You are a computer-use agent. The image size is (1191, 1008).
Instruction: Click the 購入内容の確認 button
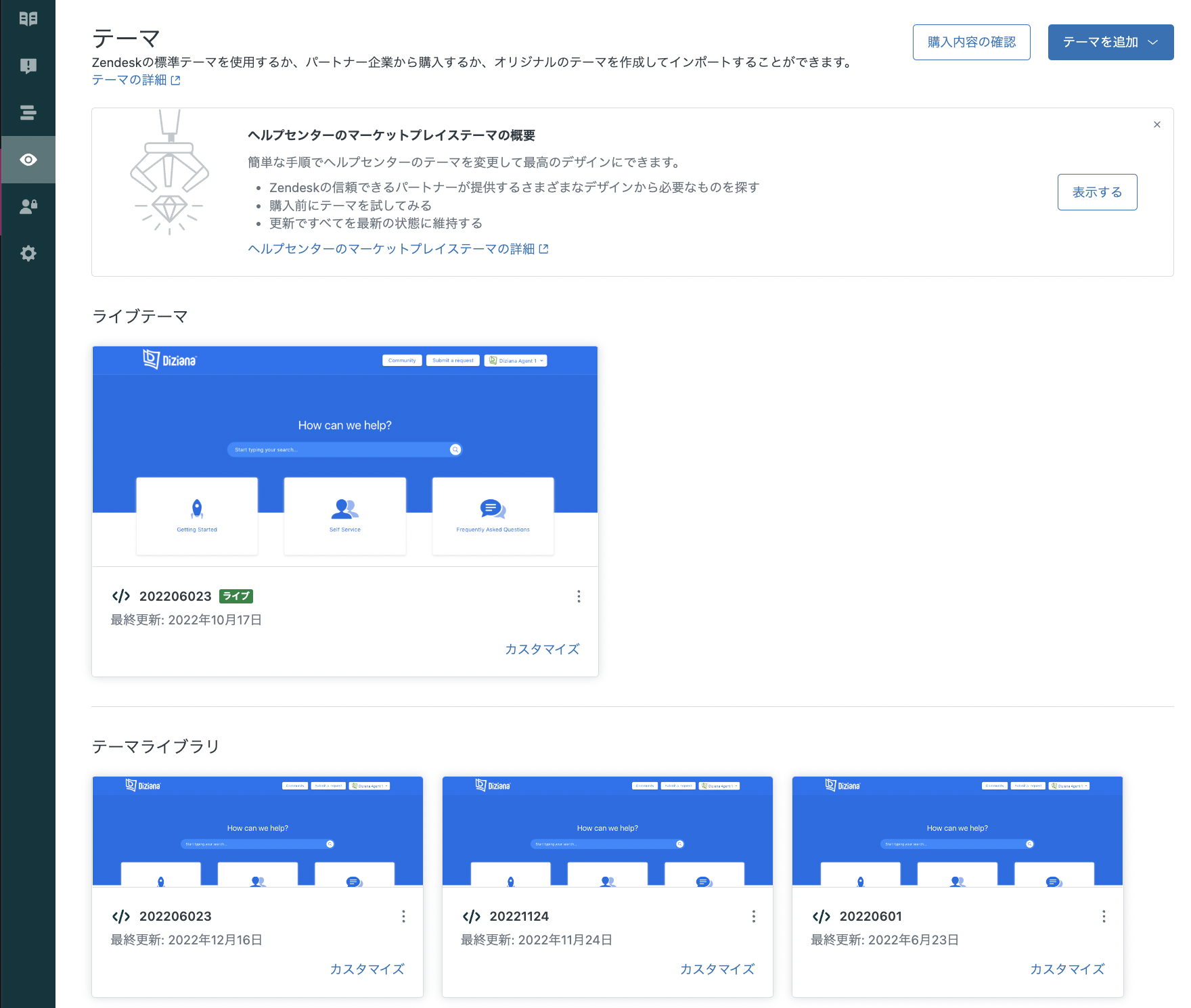971,42
